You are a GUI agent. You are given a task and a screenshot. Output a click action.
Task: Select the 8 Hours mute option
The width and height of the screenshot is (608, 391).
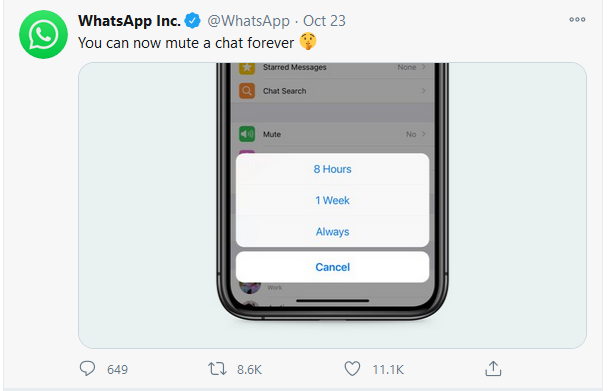coord(332,169)
